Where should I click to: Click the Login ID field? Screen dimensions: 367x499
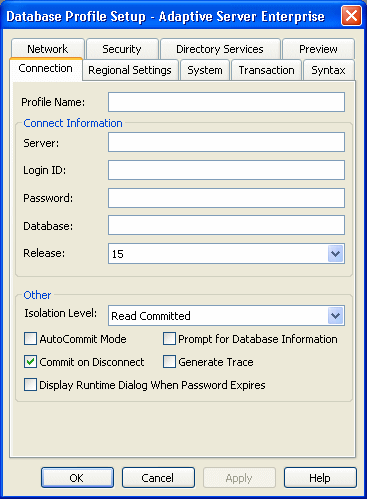[x=226, y=170]
